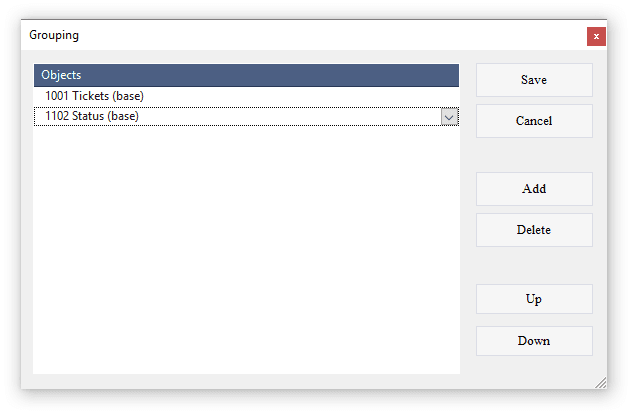Click the Grouping title bar
This screenshot has width=633, height=414.
[x=300, y=36]
